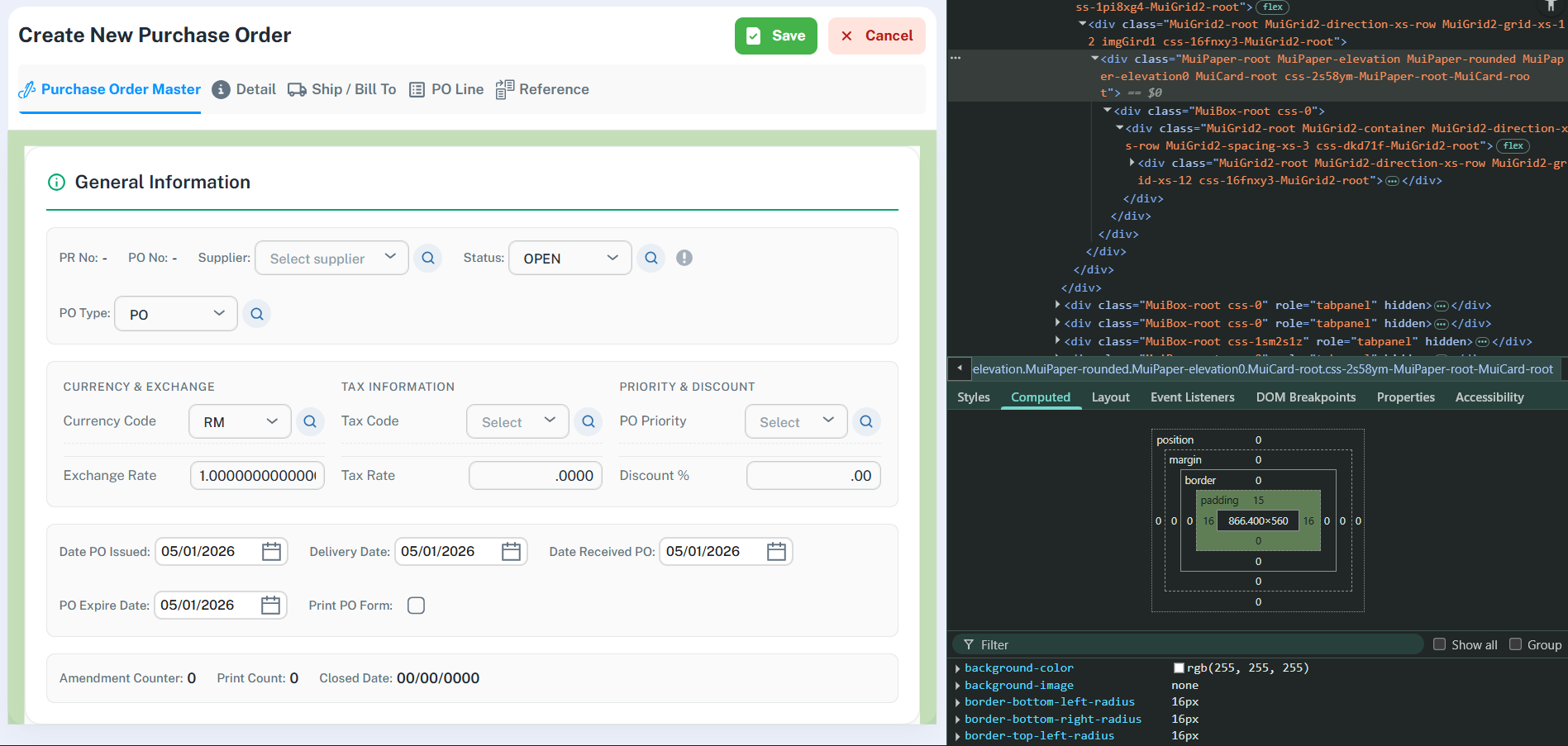Click the lookup icon next to PO Type
The height and width of the screenshot is (746, 1568).
pyautogui.click(x=257, y=314)
